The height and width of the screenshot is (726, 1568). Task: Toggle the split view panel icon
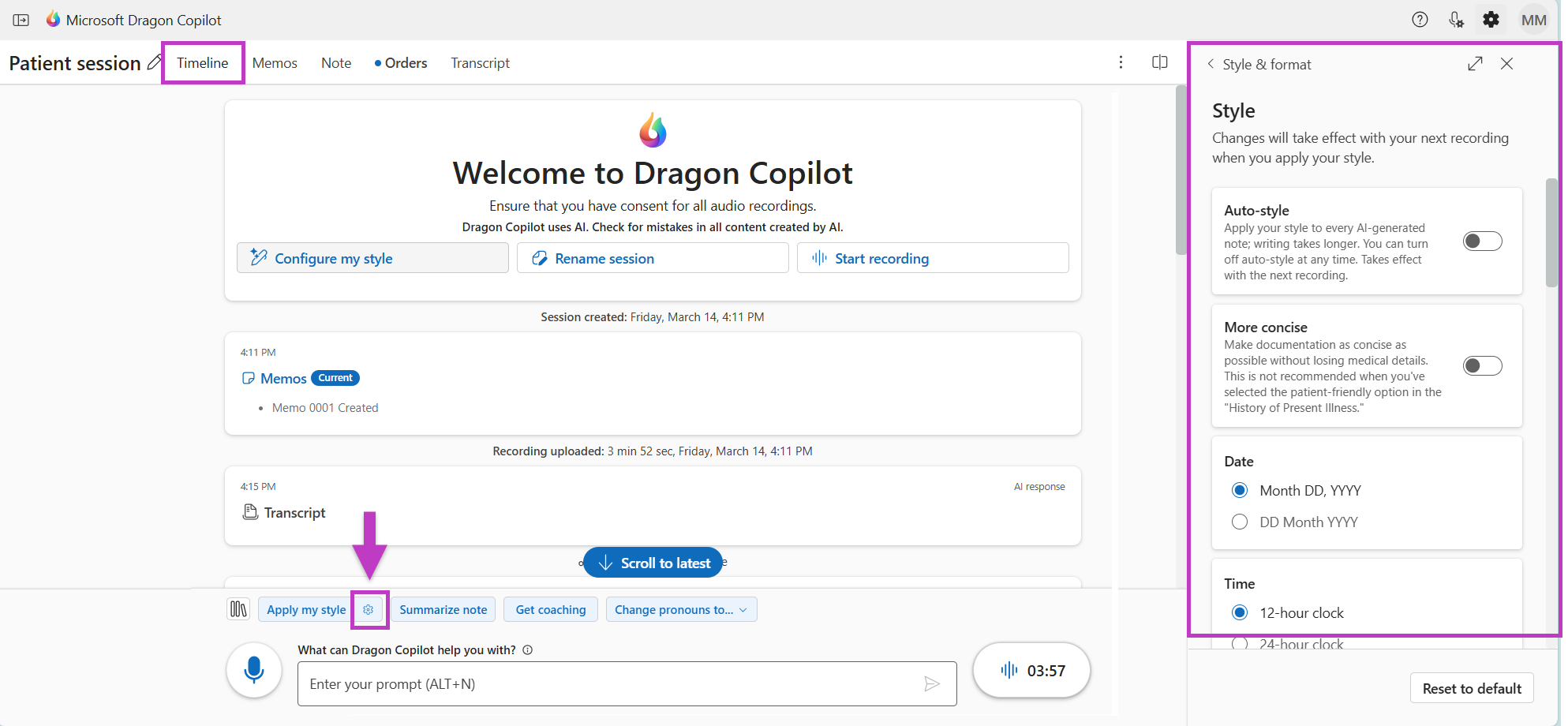pos(1159,62)
